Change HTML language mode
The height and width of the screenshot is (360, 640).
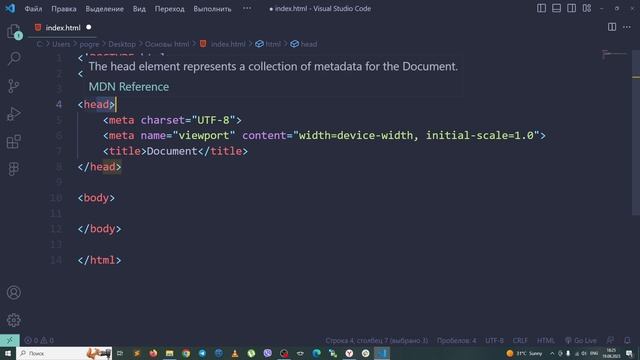(546, 340)
